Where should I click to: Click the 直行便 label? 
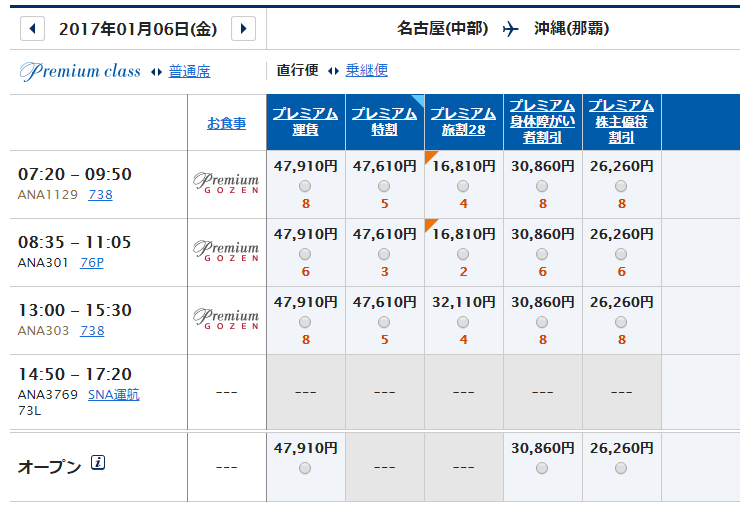(298, 71)
